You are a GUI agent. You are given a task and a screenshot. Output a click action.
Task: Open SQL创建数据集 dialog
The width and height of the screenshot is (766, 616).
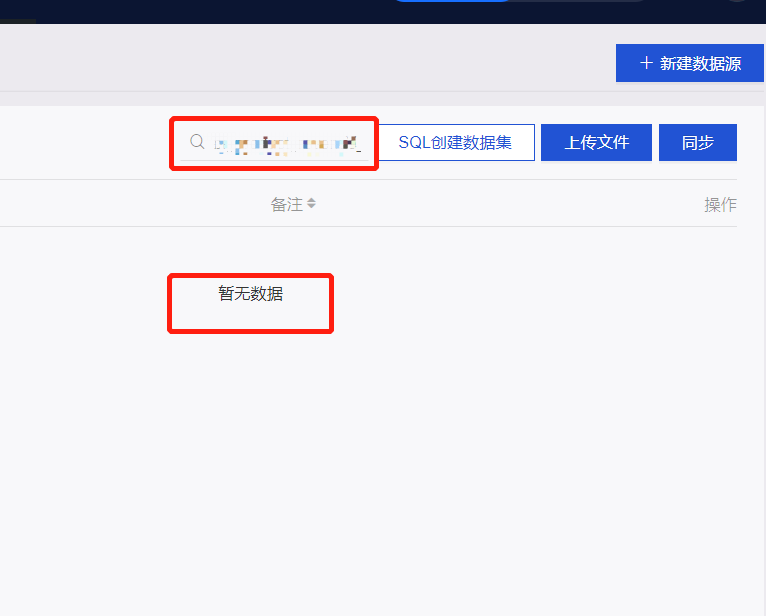pyautogui.click(x=455, y=142)
